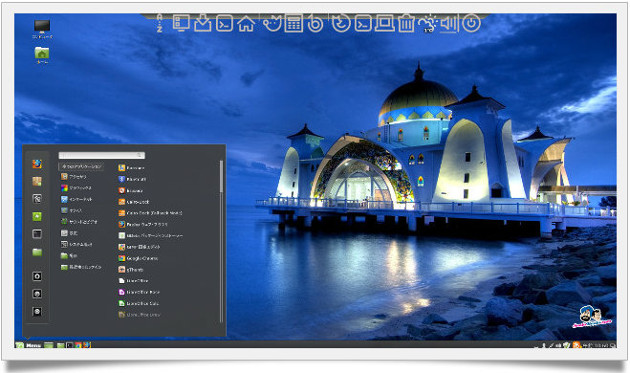Screen dimensions: 630x373
Task: Click the Menu button on the bottom panel
Action: pos(28,345)
